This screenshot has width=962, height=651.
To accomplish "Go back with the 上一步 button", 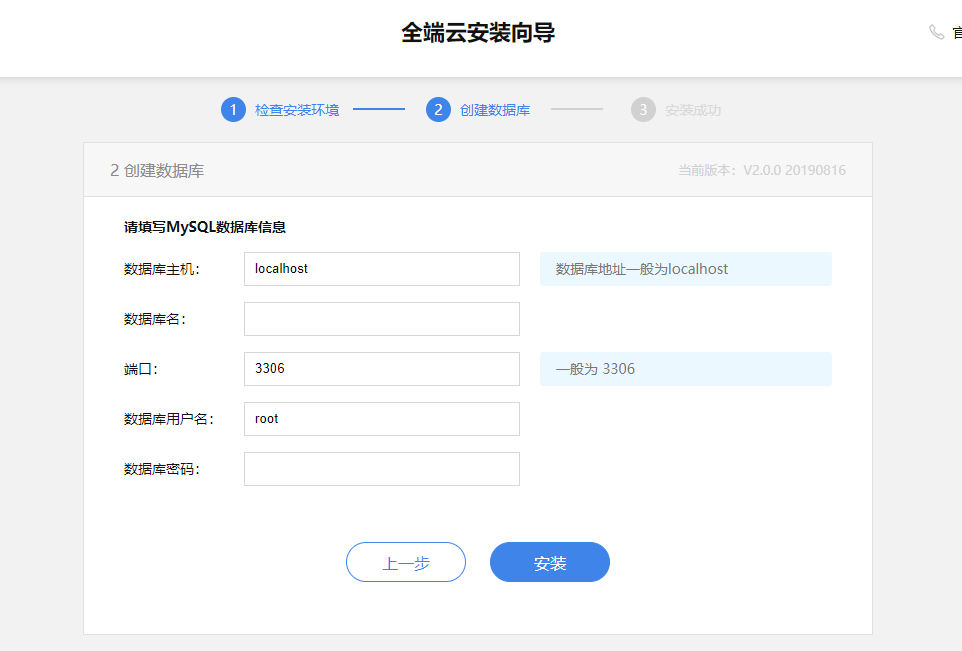I will coord(406,562).
